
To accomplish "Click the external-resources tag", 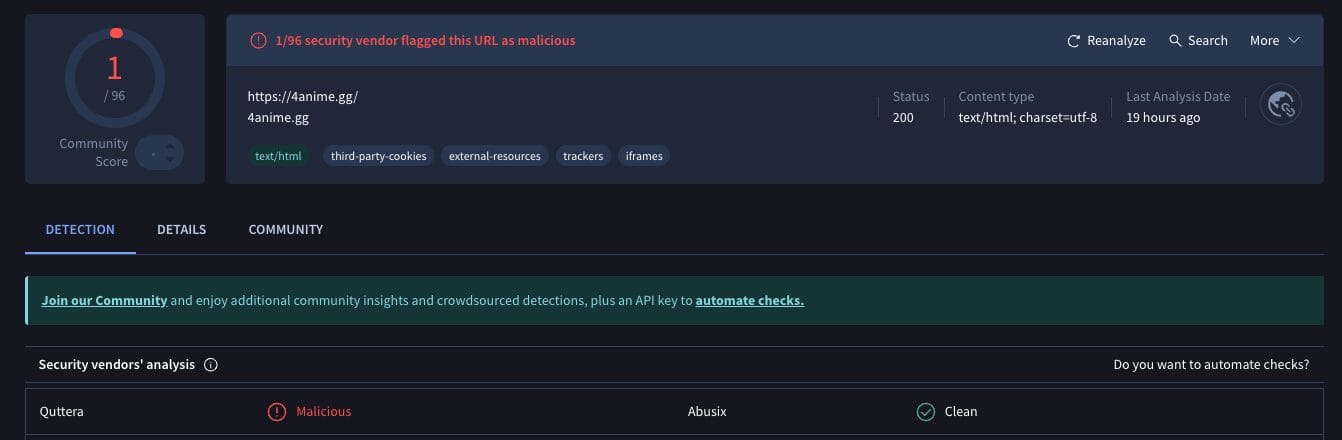I will [495, 156].
